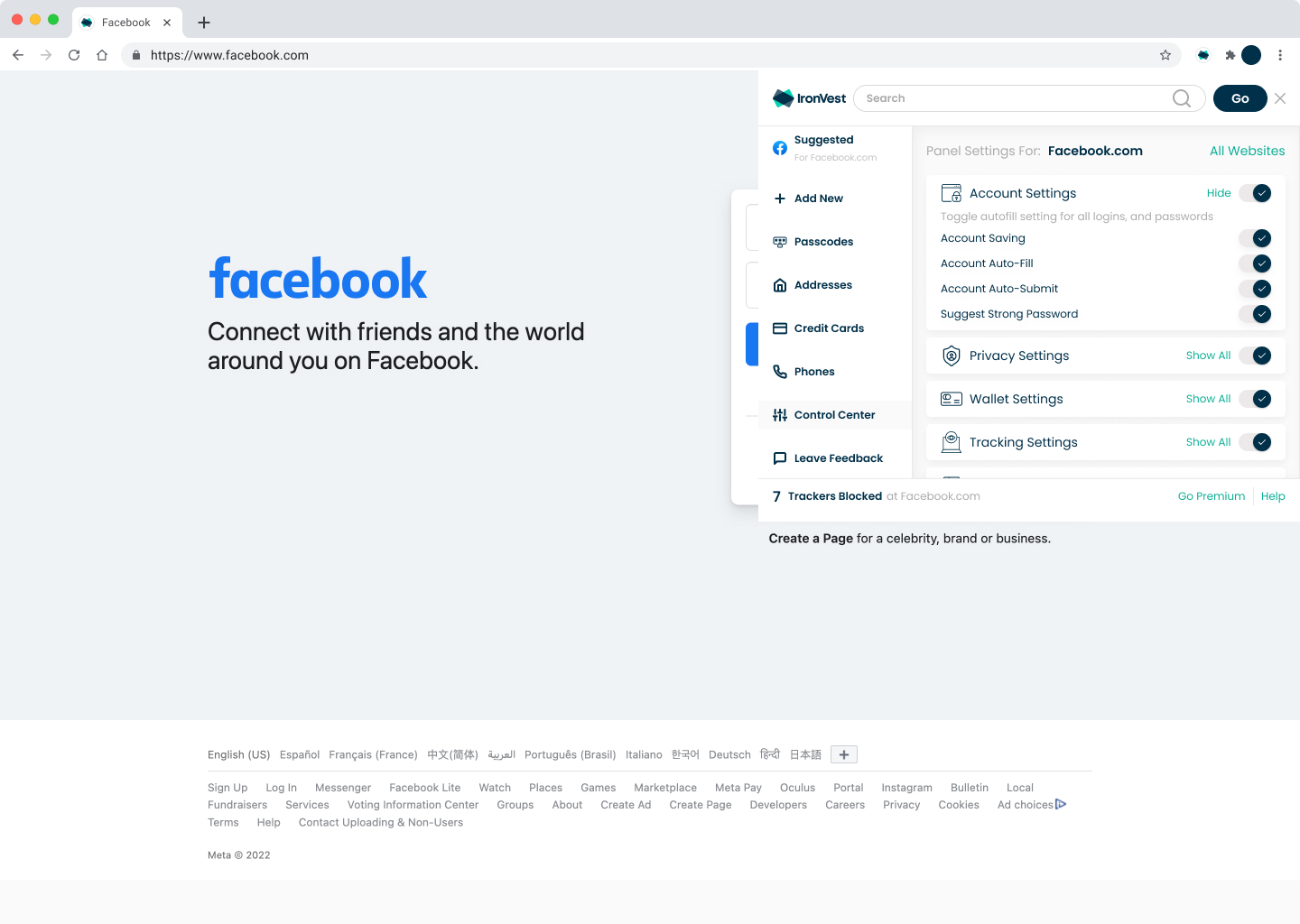Screen dimensions: 1300x924
Task: Click the Phones handset icon
Action: tap(780, 372)
